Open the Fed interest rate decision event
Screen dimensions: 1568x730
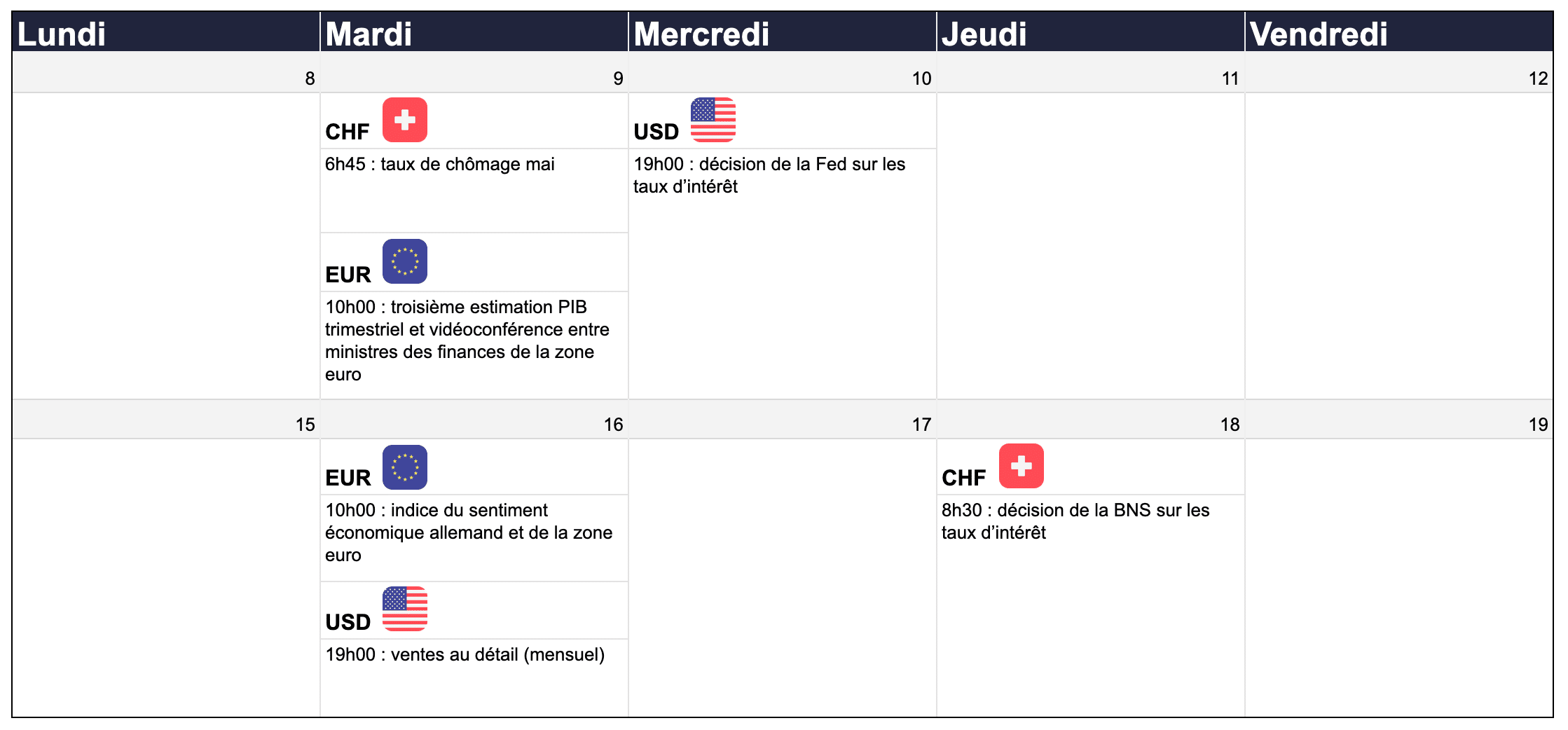(769, 175)
